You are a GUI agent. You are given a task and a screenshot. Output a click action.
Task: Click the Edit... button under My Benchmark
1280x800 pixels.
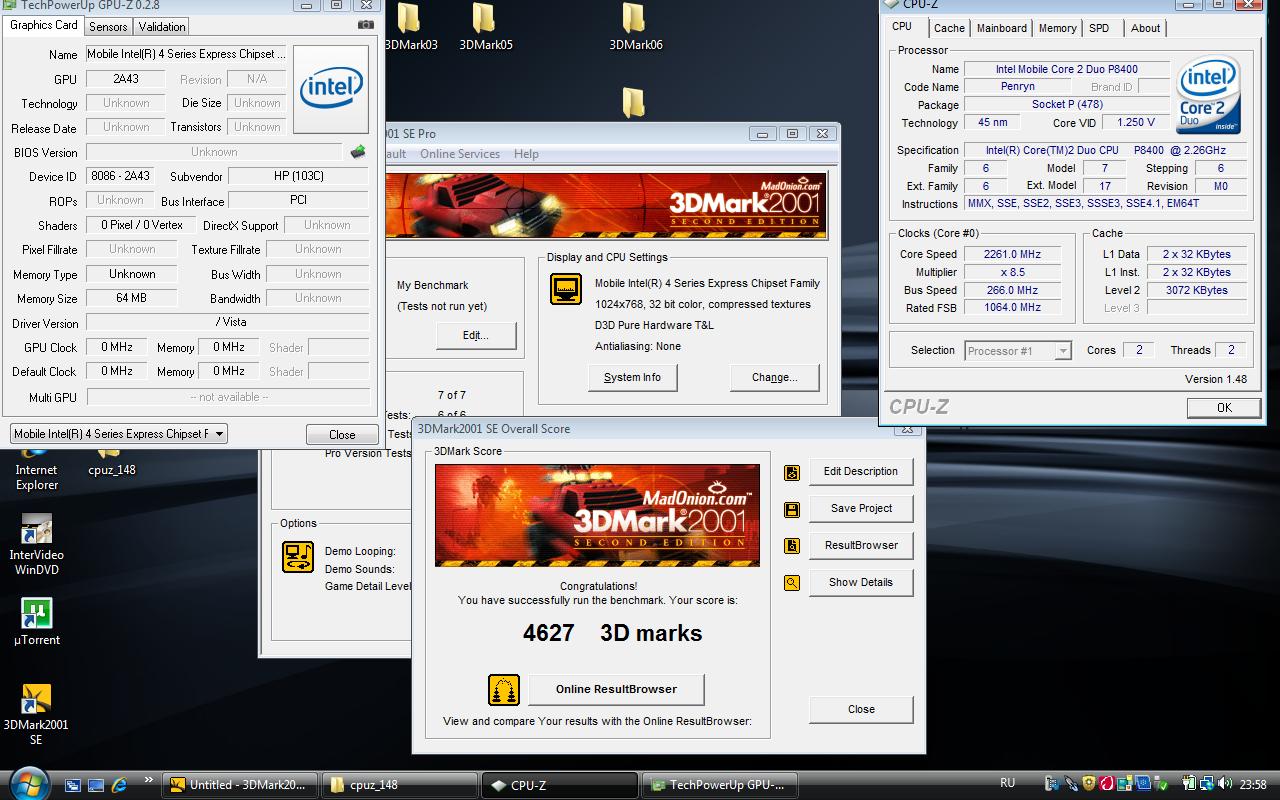coord(475,336)
